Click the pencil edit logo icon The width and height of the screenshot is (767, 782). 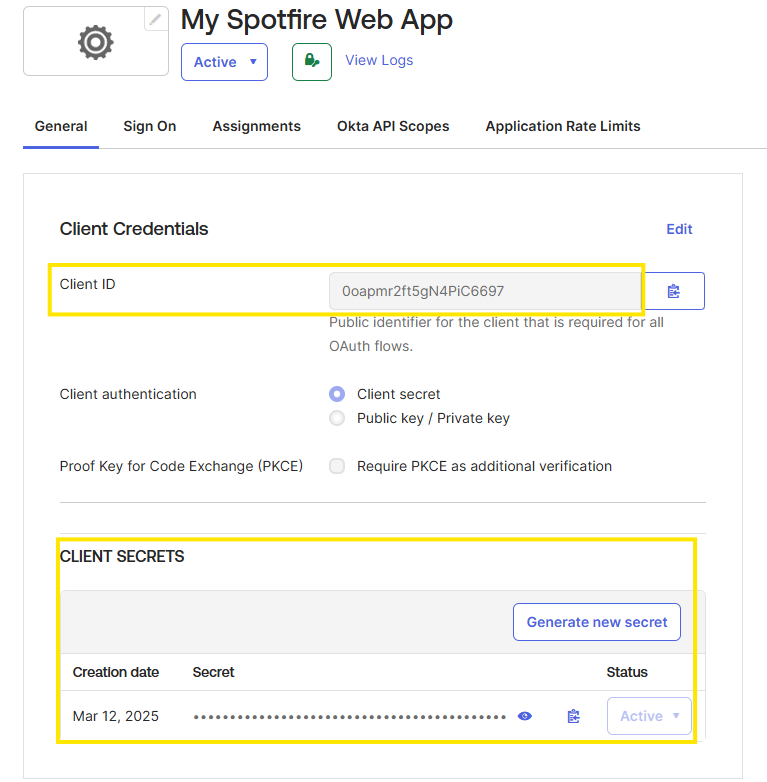click(156, 19)
